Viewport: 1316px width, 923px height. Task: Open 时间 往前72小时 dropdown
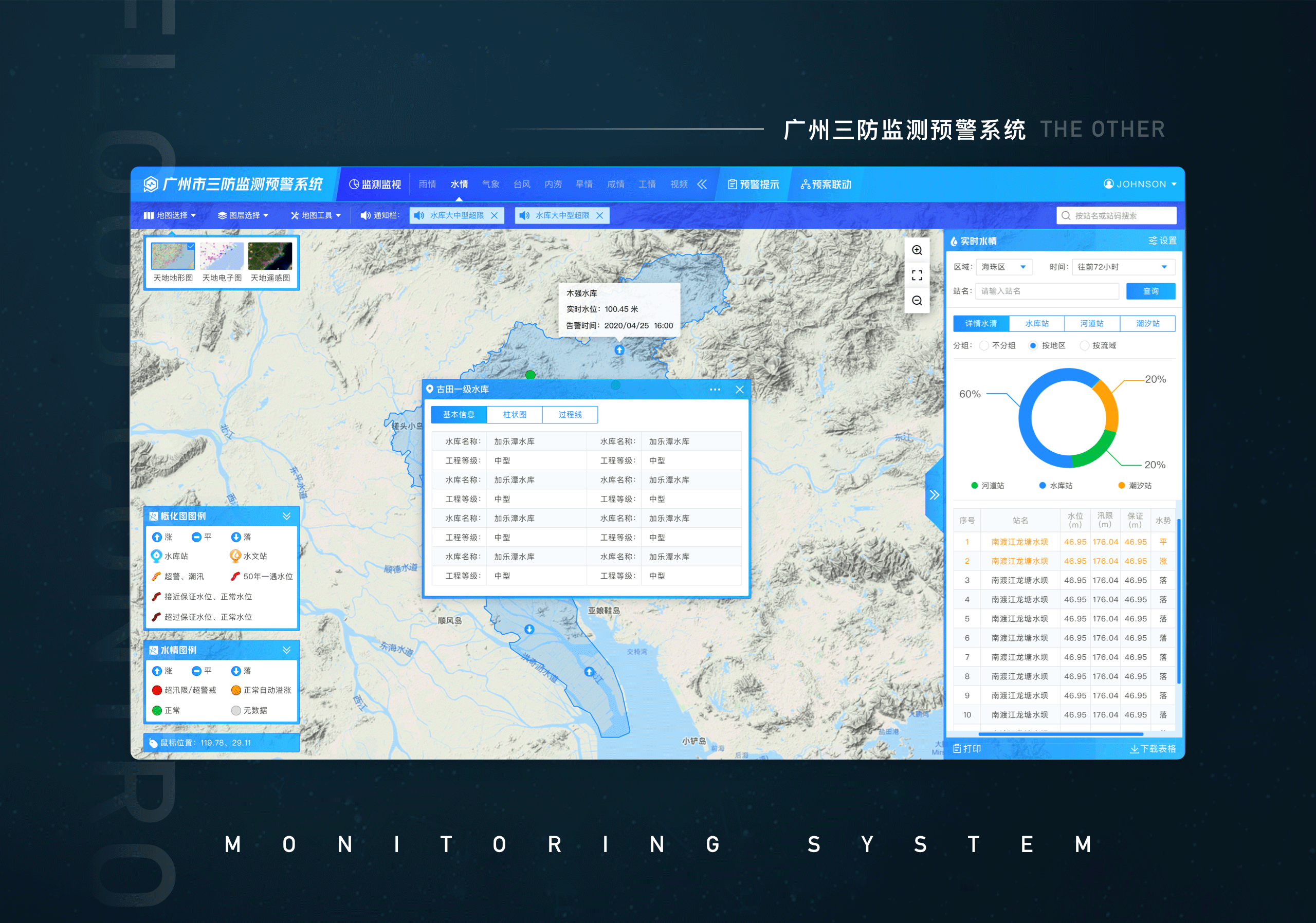(x=1123, y=267)
